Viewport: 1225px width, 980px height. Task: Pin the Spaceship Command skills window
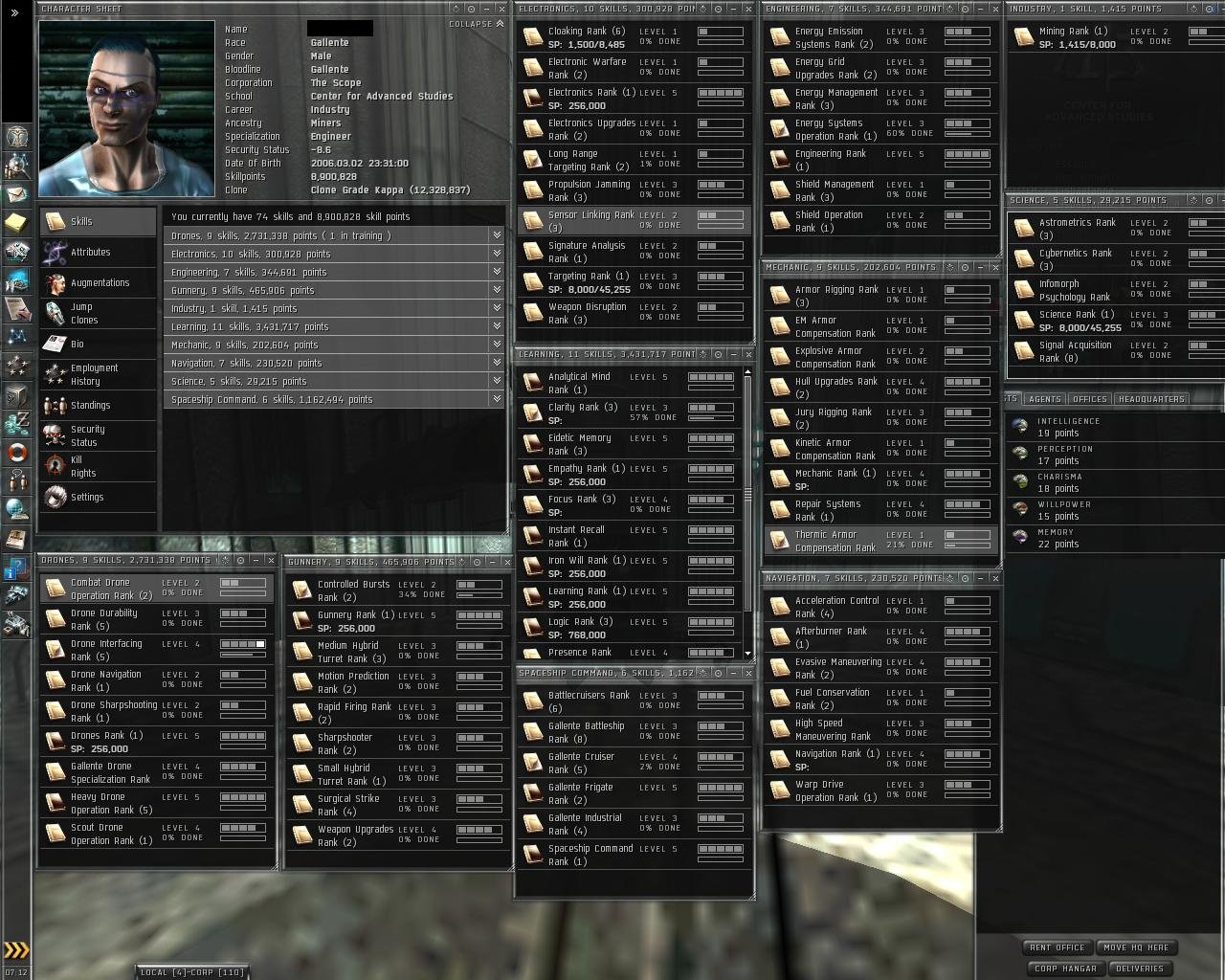click(x=718, y=673)
